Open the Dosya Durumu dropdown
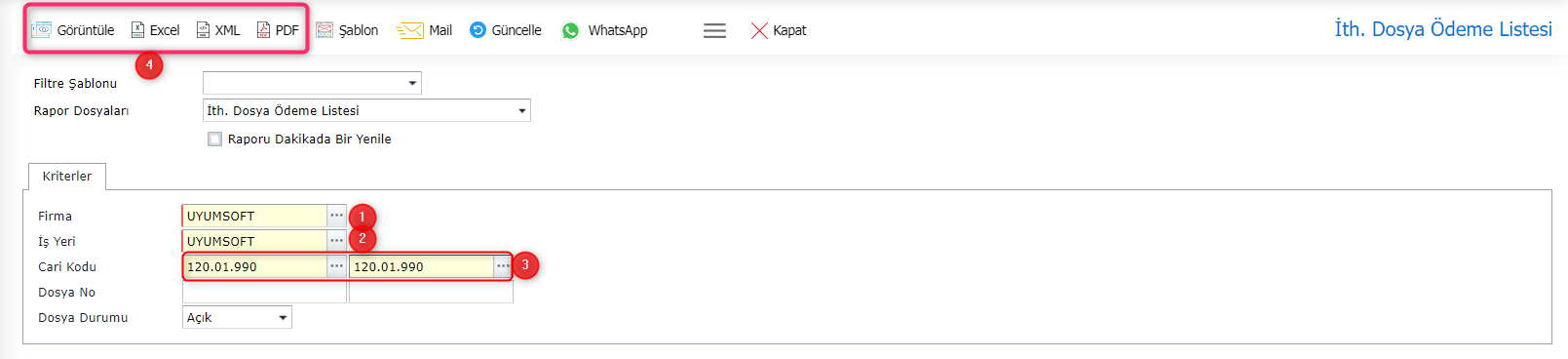This screenshot has width=1568, height=359. point(237,317)
